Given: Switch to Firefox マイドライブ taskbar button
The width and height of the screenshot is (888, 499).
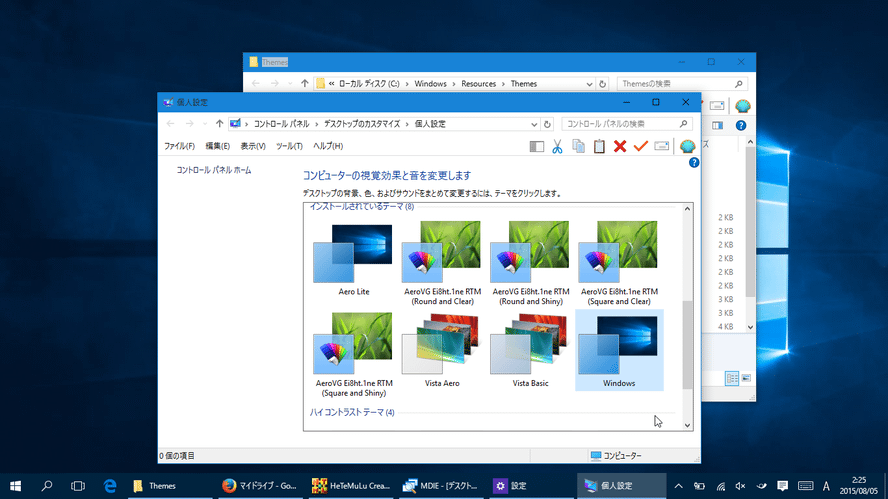Looking at the screenshot, I should point(261,486).
